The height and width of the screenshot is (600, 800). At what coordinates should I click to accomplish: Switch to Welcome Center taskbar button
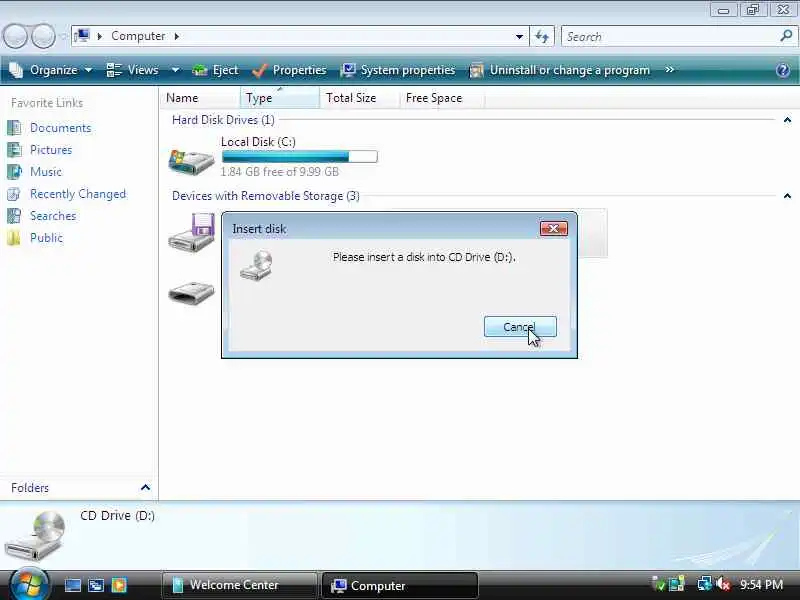pyautogui.click(x=239, y=585)
